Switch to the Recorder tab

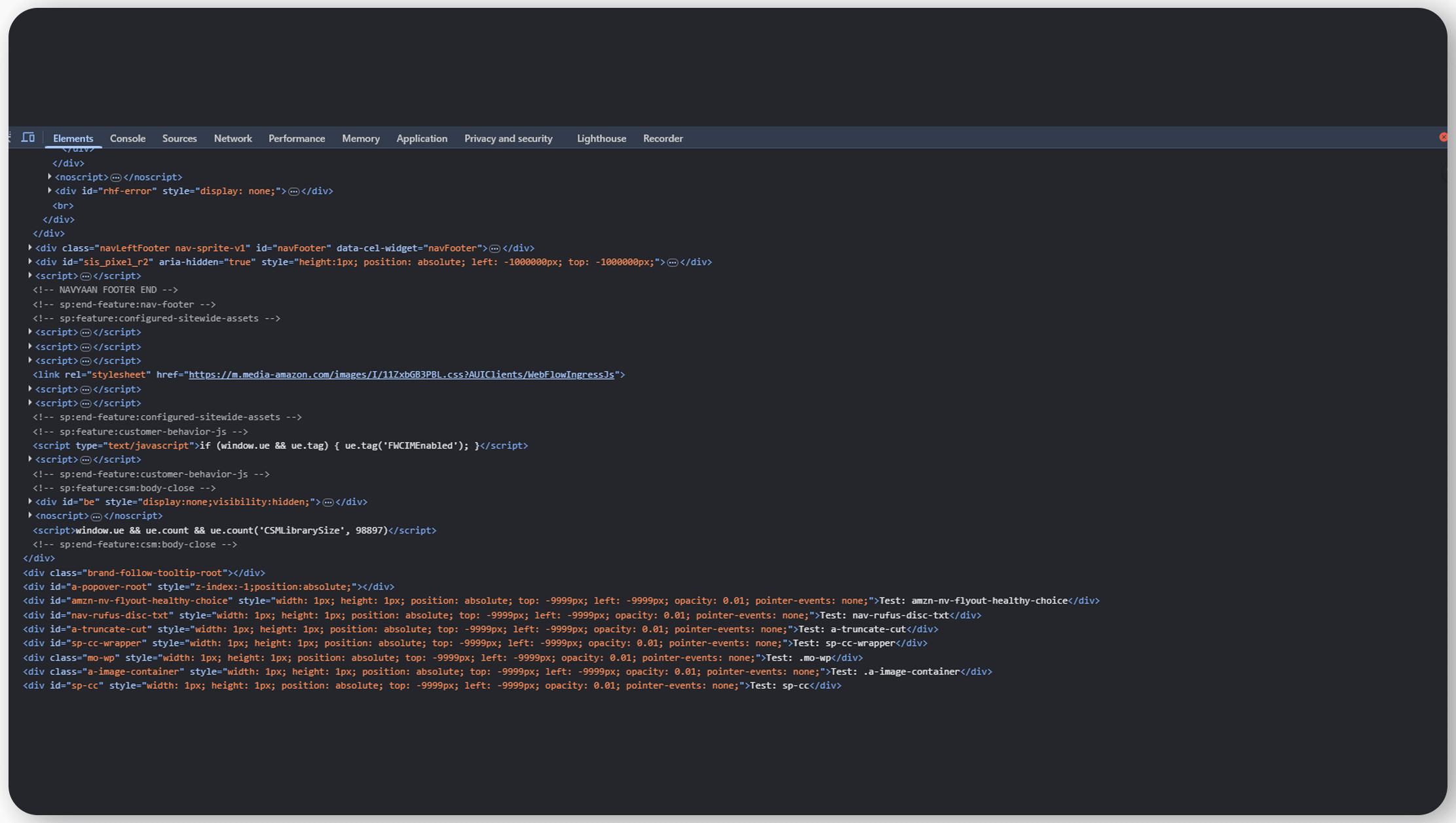[663, 138]
